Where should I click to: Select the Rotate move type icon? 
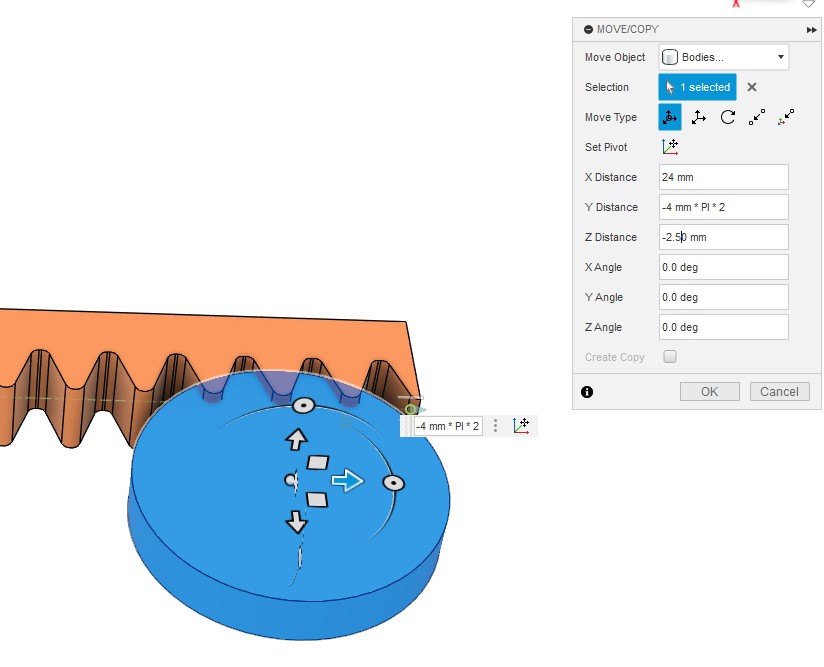pyautogui.click(x=728, y=117)
